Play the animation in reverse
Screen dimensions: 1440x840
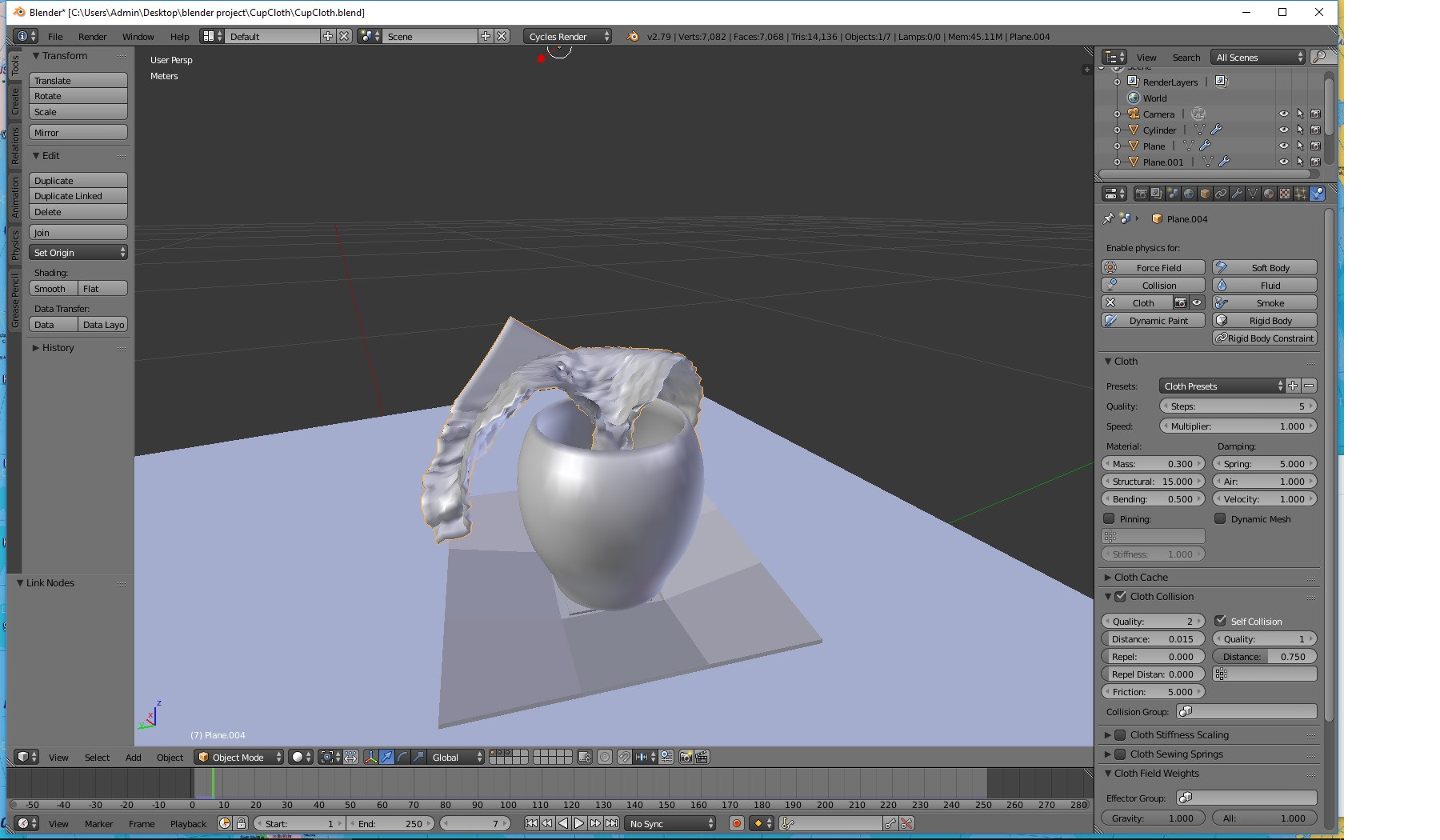click(563, 823)
